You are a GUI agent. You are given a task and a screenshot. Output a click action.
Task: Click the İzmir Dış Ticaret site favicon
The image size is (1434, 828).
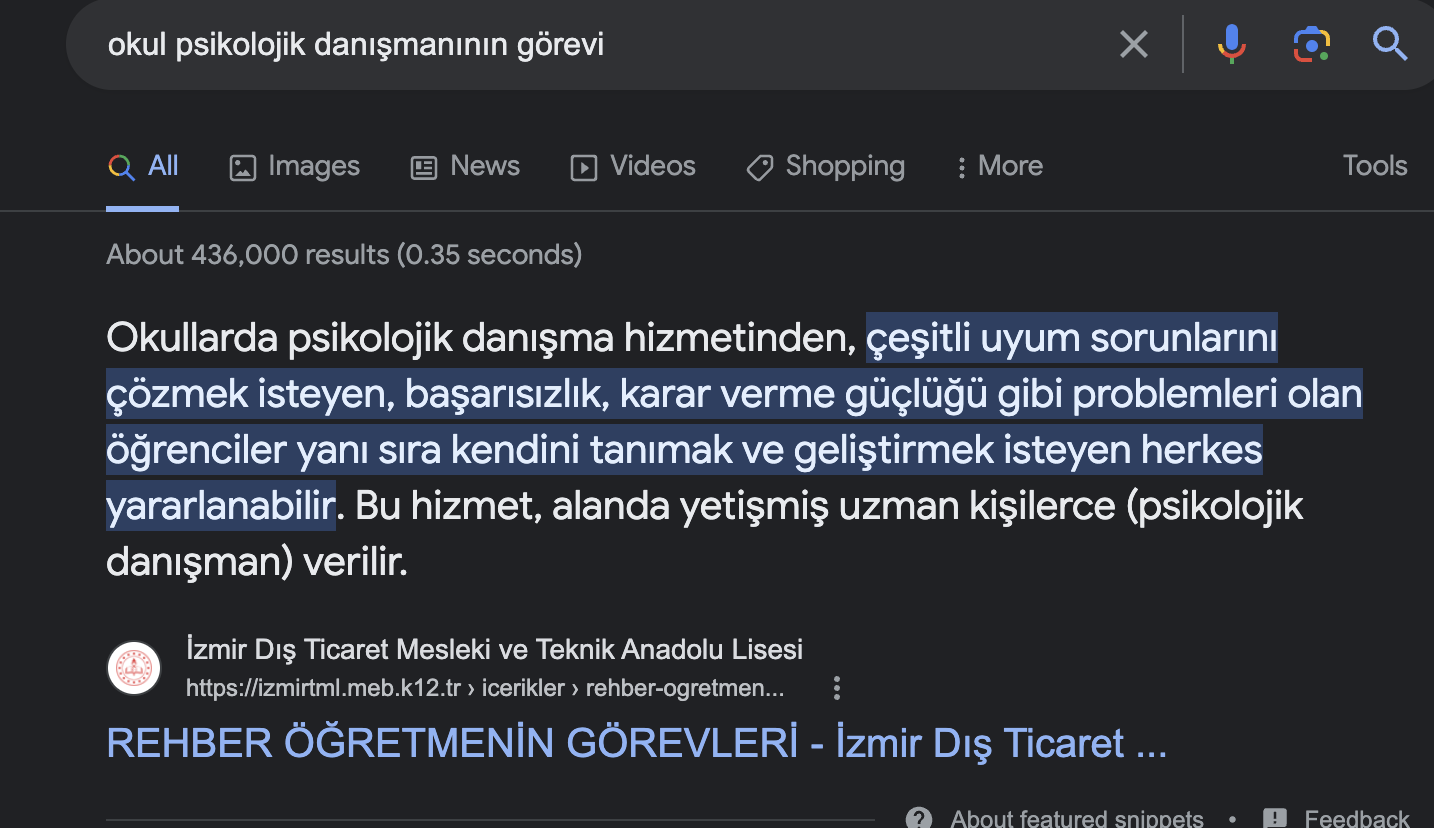(x=134, y=668)
